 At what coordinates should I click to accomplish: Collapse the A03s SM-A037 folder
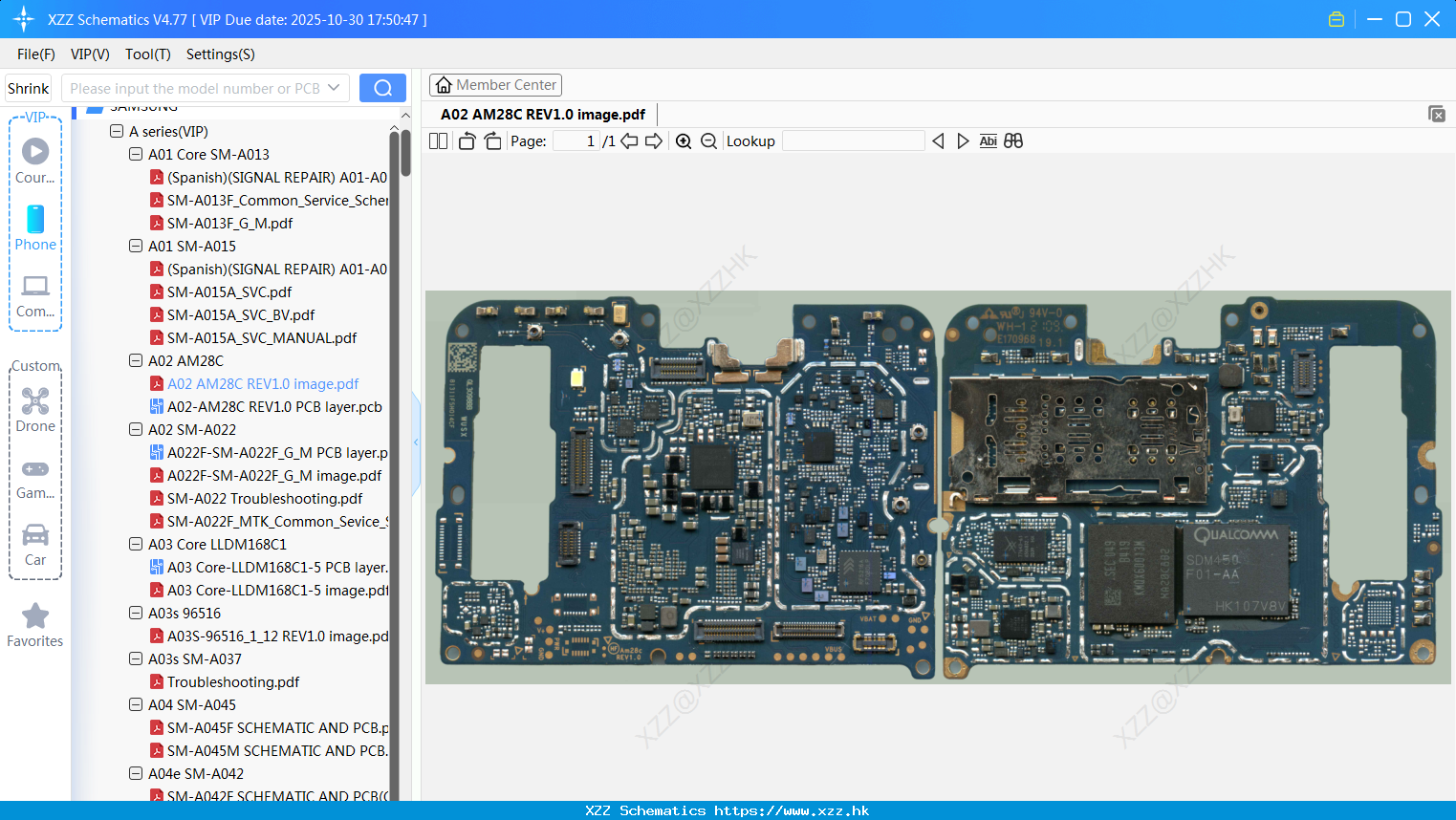coord(136,658)
